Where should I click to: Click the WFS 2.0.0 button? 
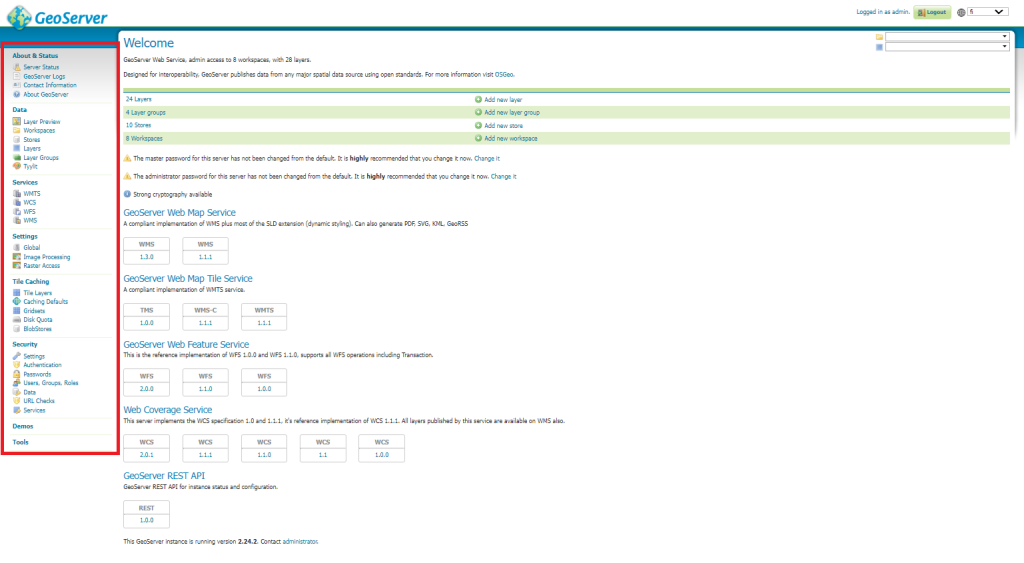point(146,383)
